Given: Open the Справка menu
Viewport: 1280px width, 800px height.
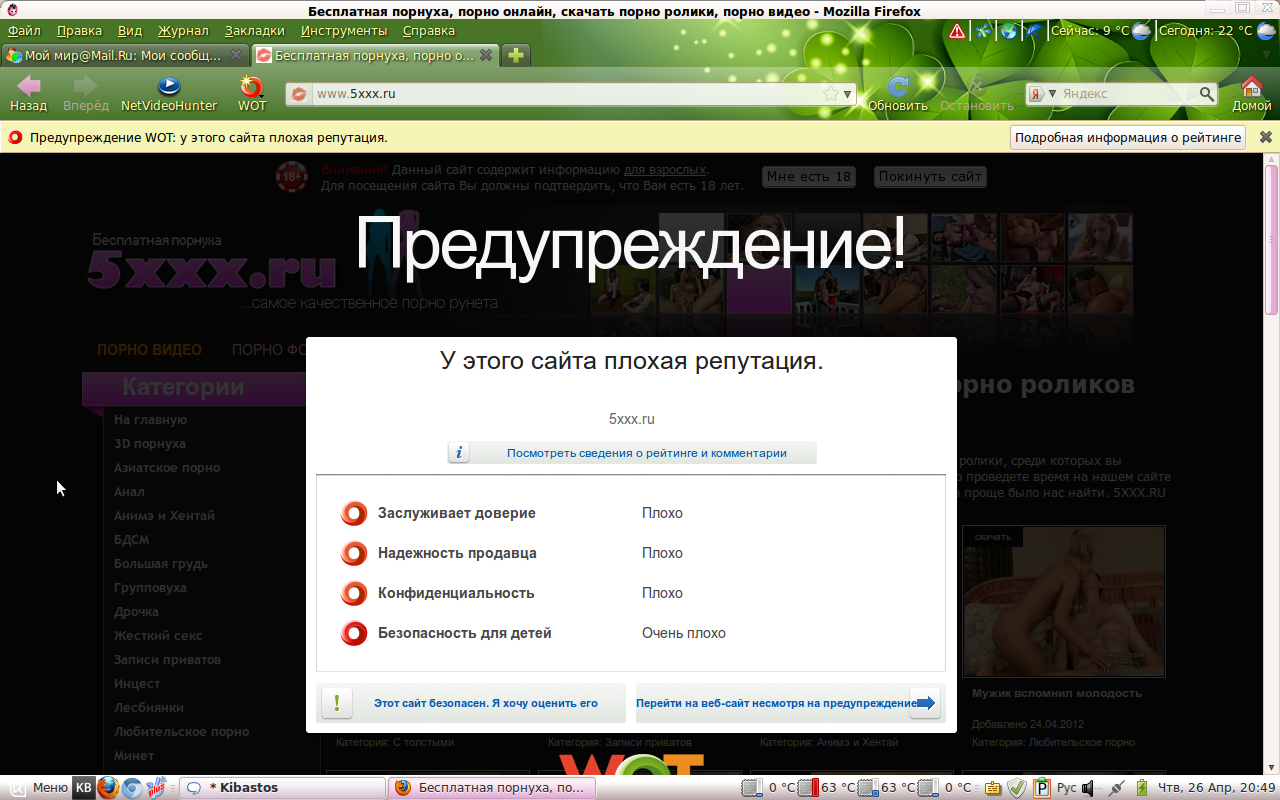Looking at the screenshot, I should pos(429,31).
